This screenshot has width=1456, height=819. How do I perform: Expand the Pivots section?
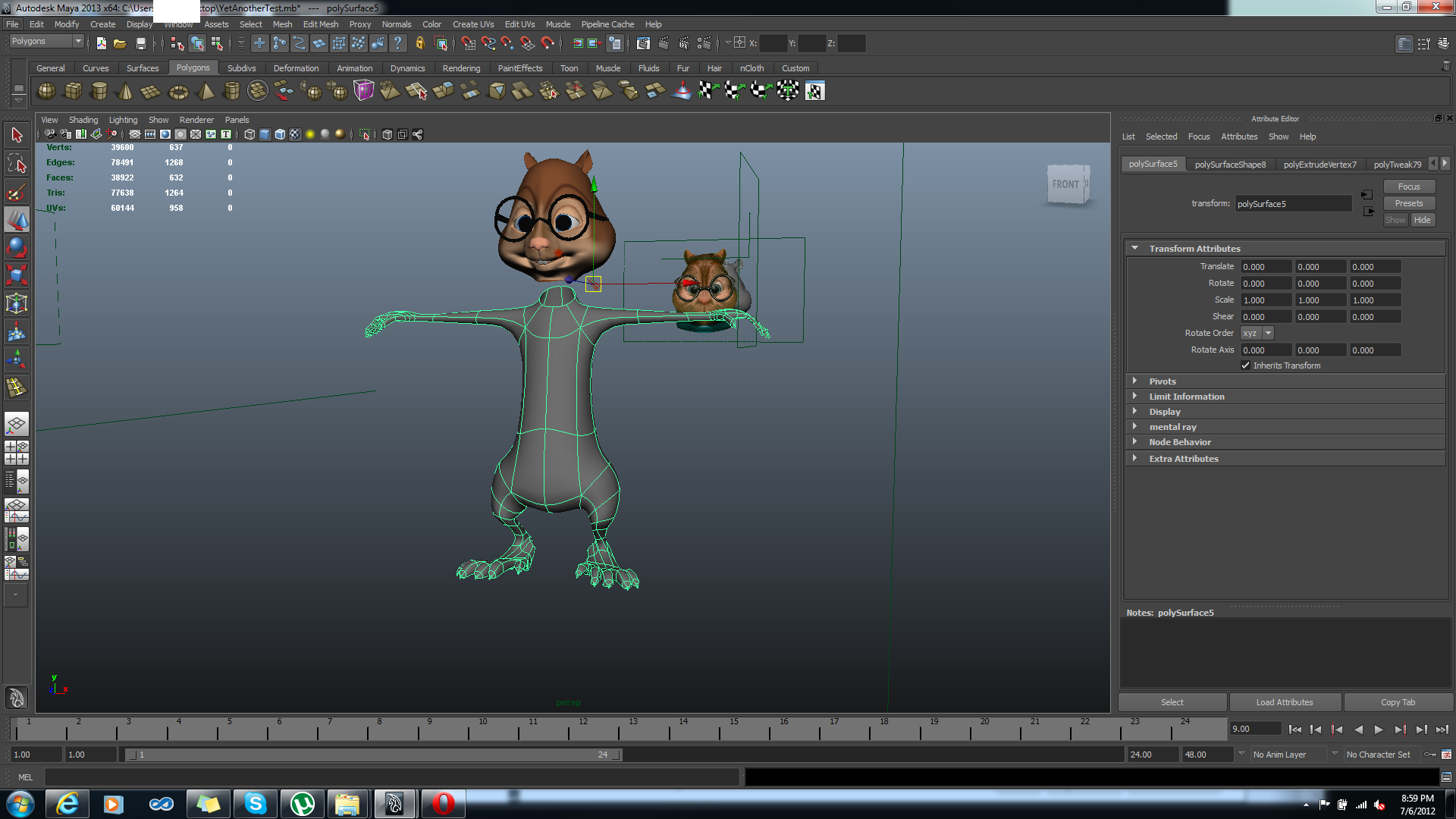pos(1162,381)
